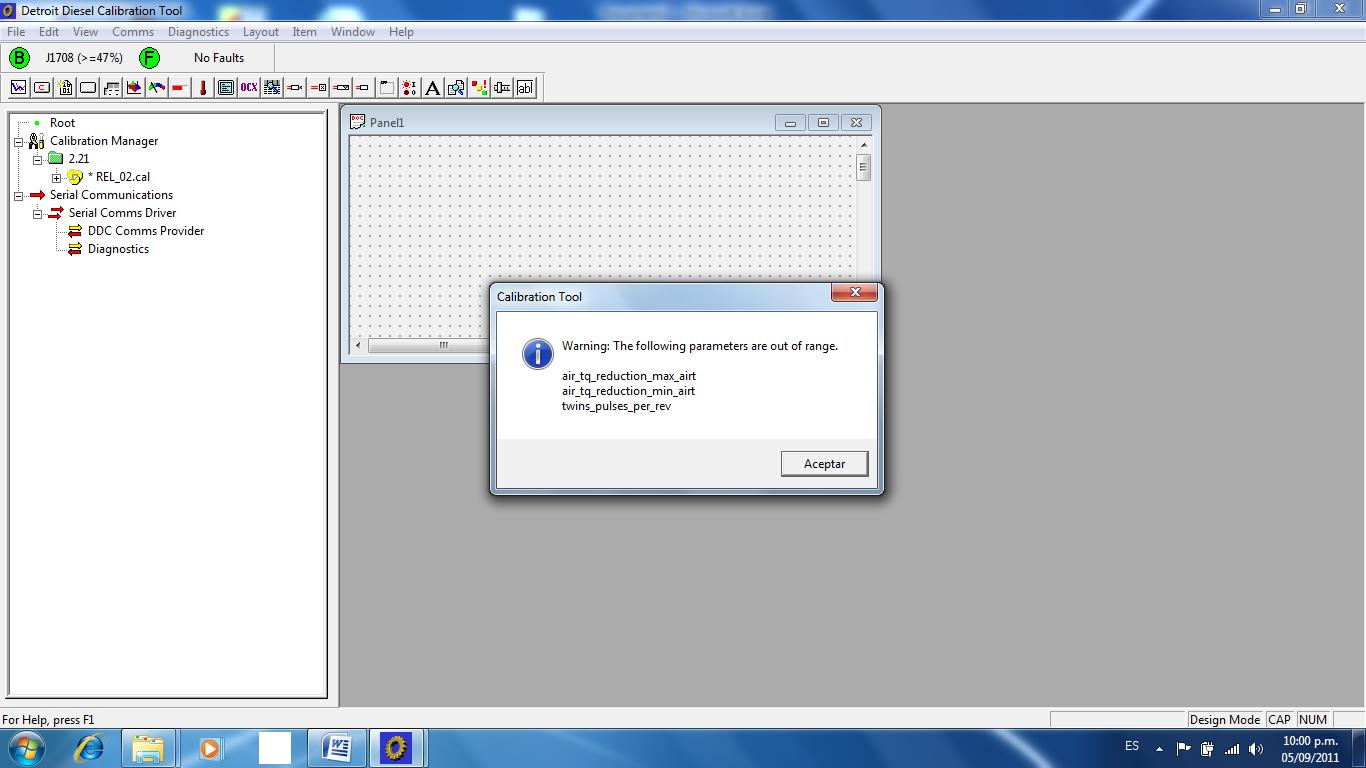Collapse the Serial Comms Driver node
Image resolution: width=1366 pixels, height=768 pixels.
pyautogui.click(x=37, y=214)
